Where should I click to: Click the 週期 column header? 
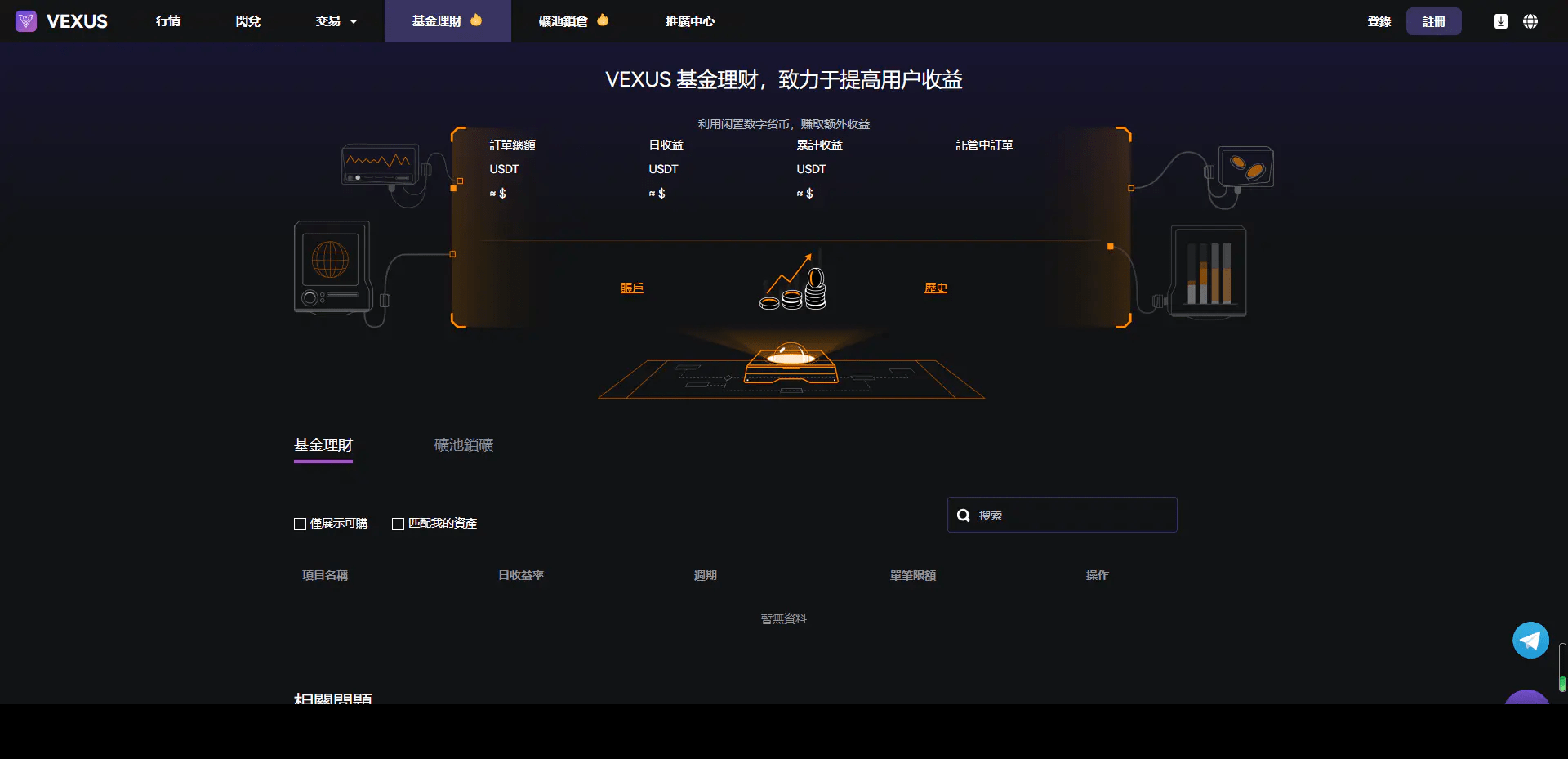(x=706, y=575)
